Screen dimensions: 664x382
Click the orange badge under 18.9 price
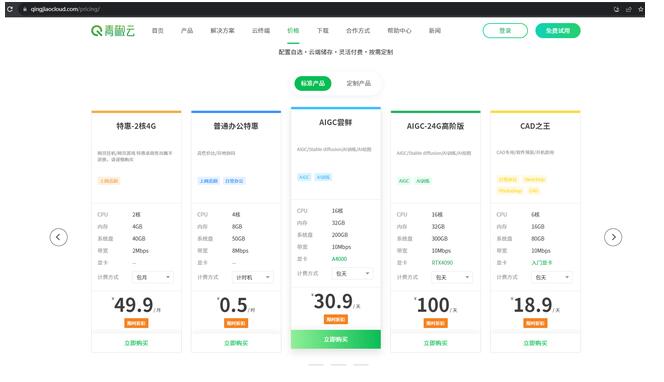coord(535,323)
